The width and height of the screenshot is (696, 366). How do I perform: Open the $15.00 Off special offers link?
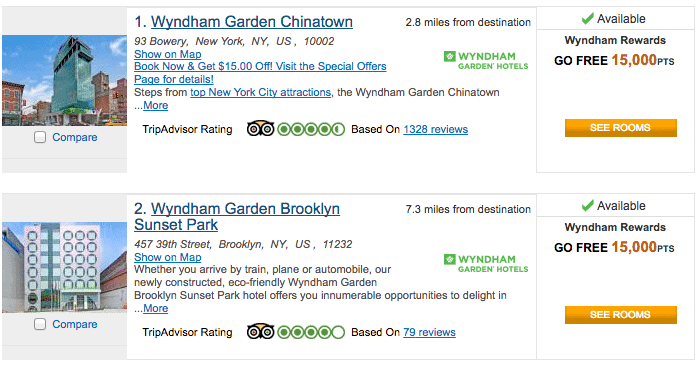click(x=260, y=73)
